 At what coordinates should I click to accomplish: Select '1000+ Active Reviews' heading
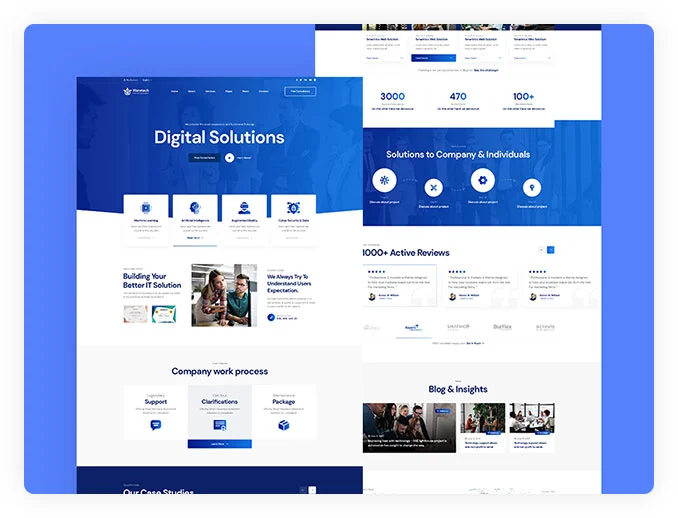pyautogui.click(x=406, y=253)
